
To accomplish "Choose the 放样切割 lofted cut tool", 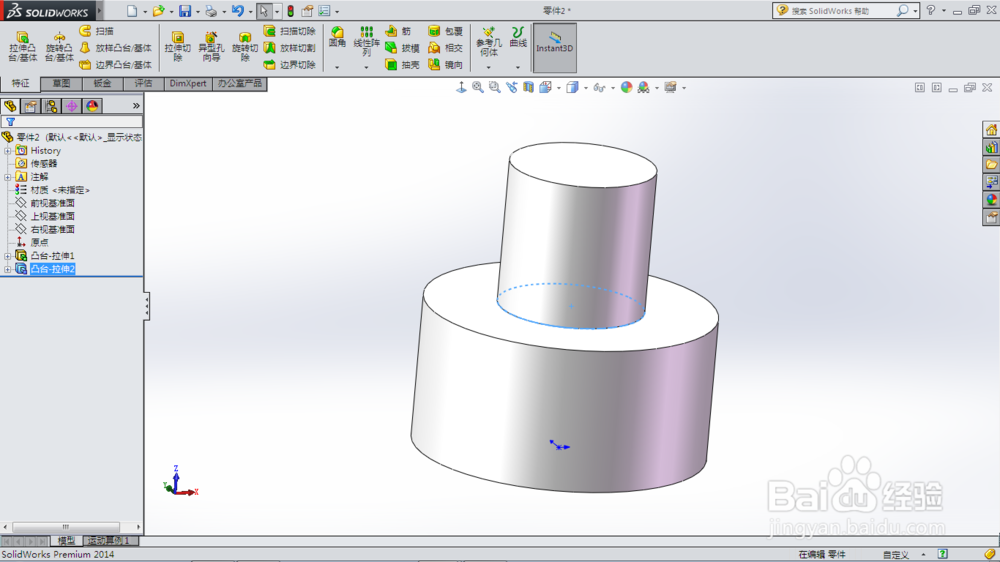I will 290,48.
